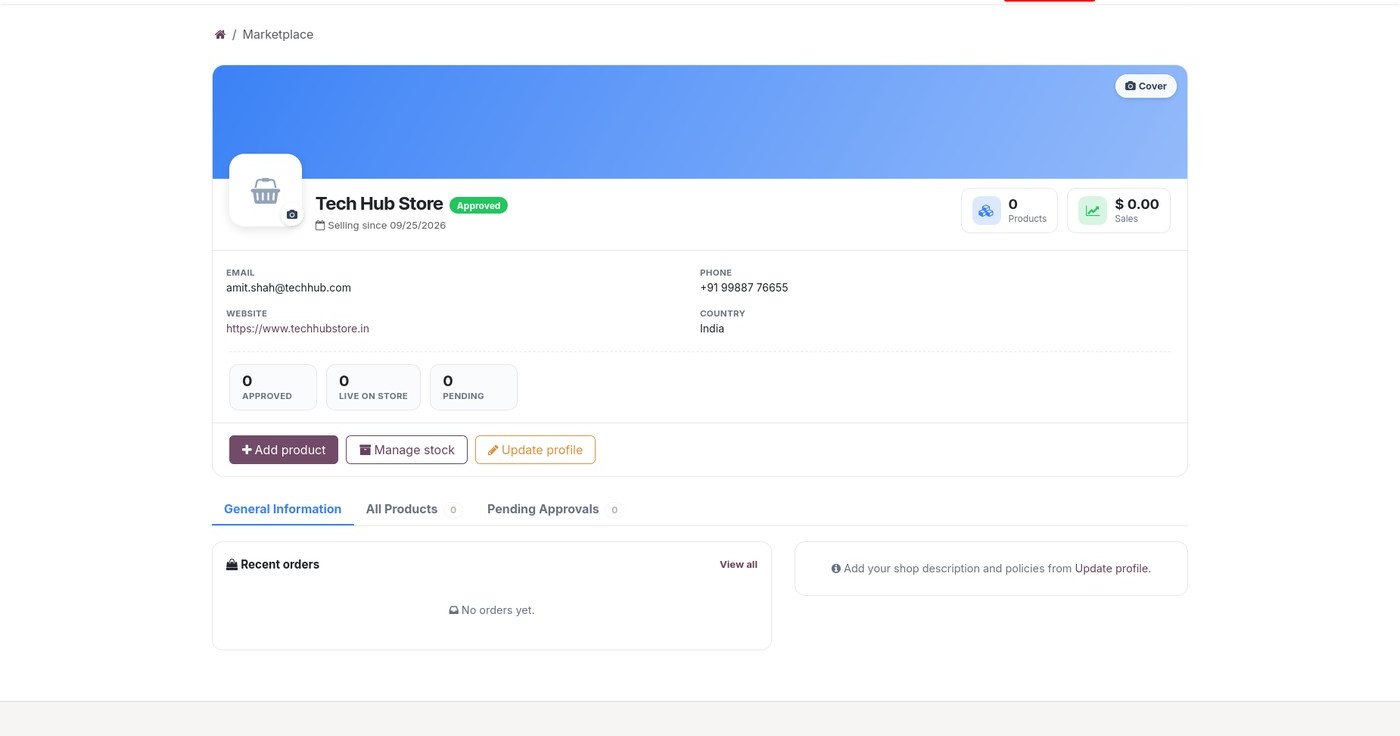Click the Sales chart icon
This screenshot has height=736, width=1400.
click(1092, 211)
